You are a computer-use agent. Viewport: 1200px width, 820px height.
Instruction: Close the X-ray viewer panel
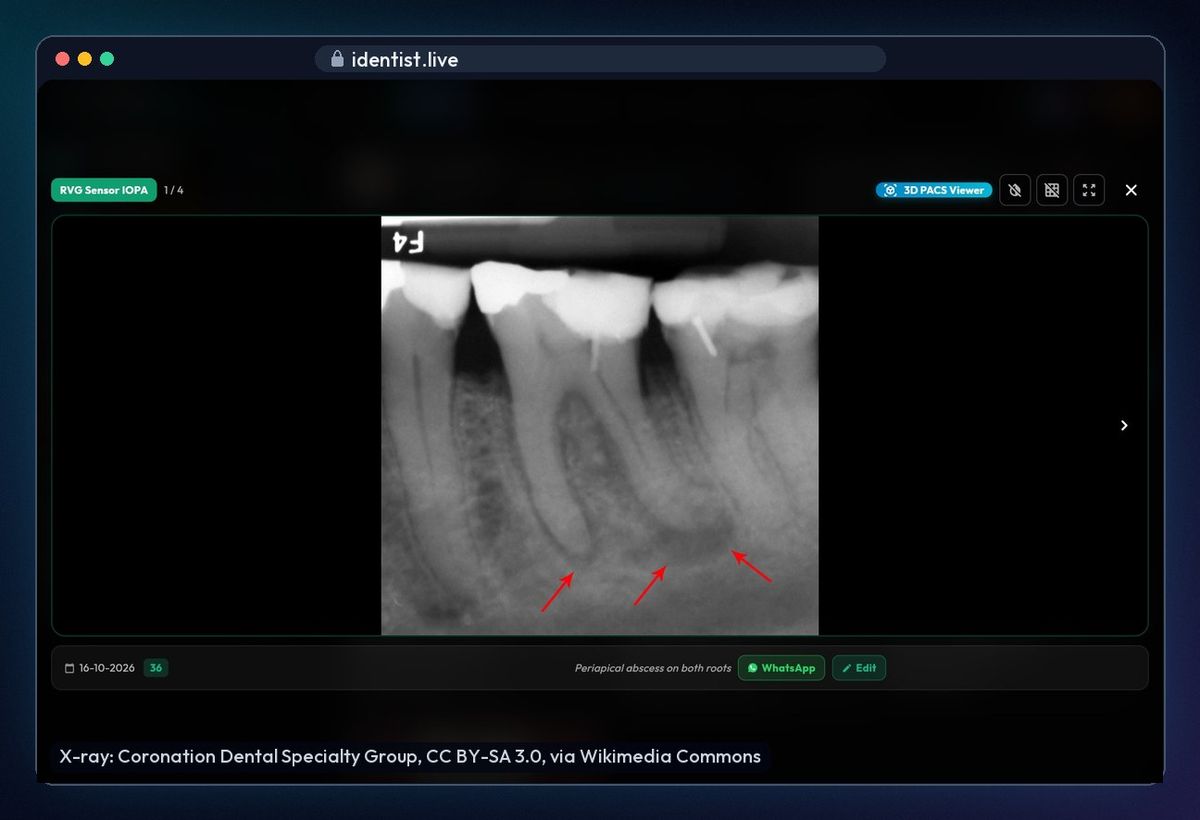click(1131, 190)
